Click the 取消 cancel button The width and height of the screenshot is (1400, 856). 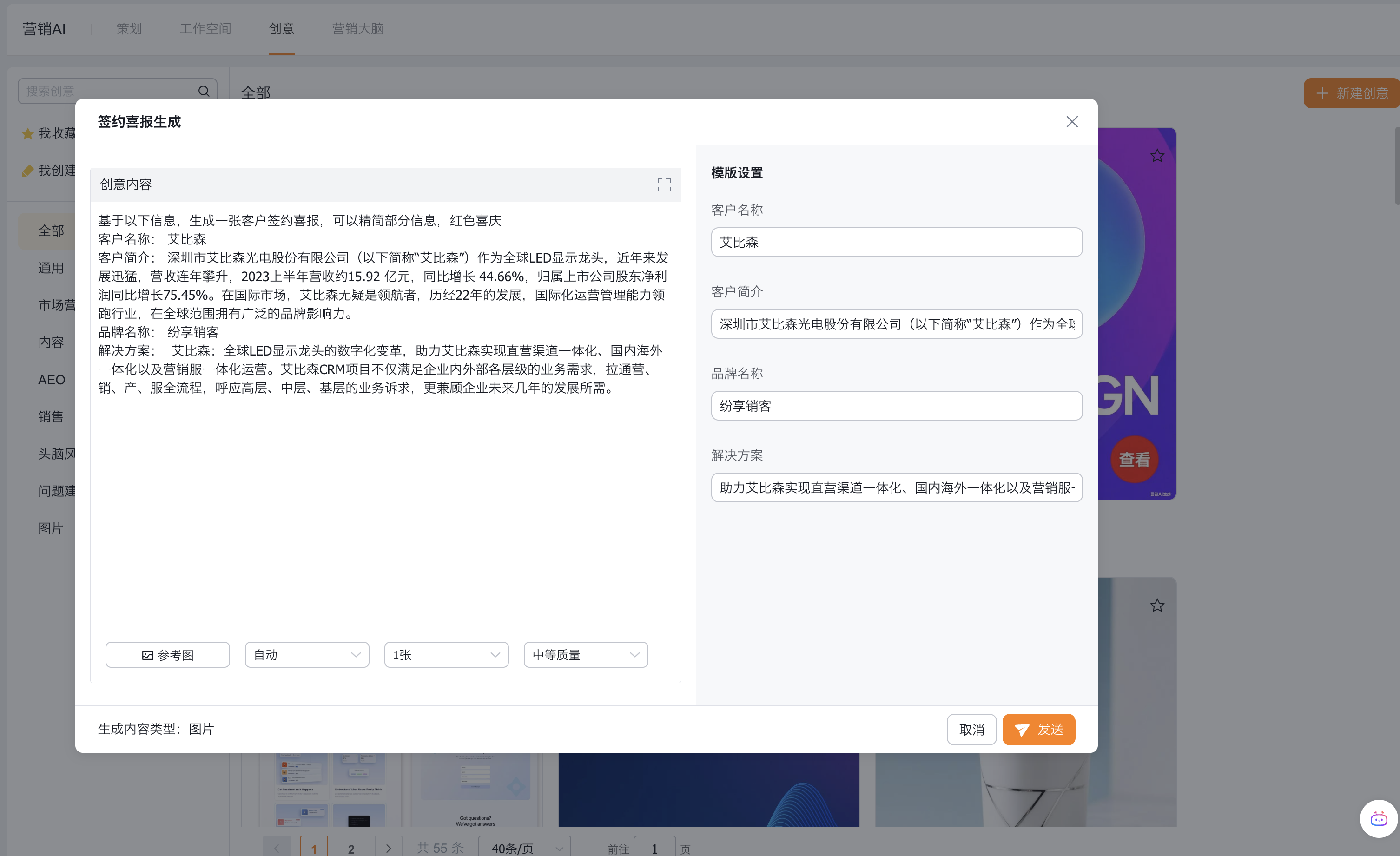tap(971, 729)
